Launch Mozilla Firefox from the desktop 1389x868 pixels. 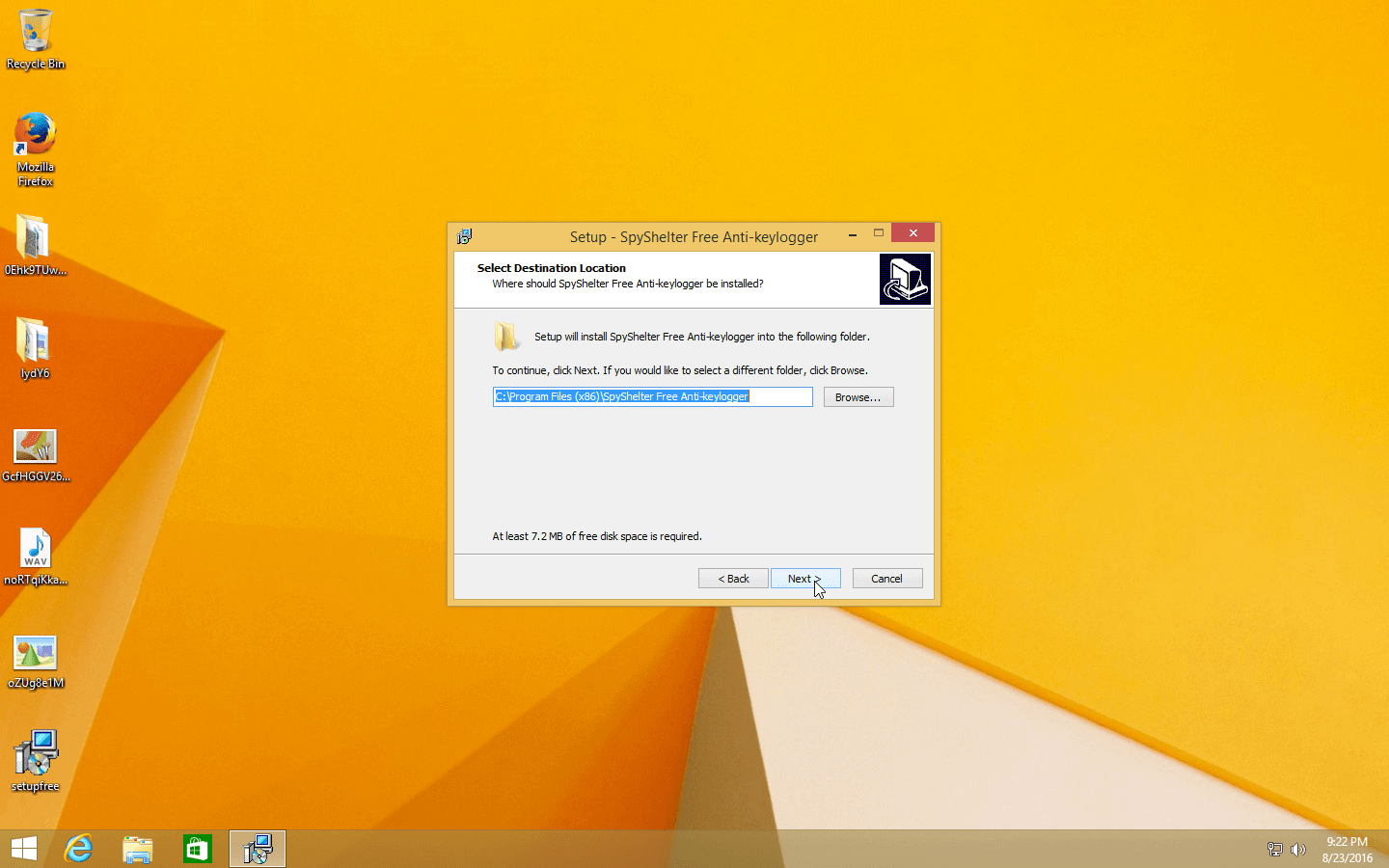pyautogui.click(x=36, y=149)
